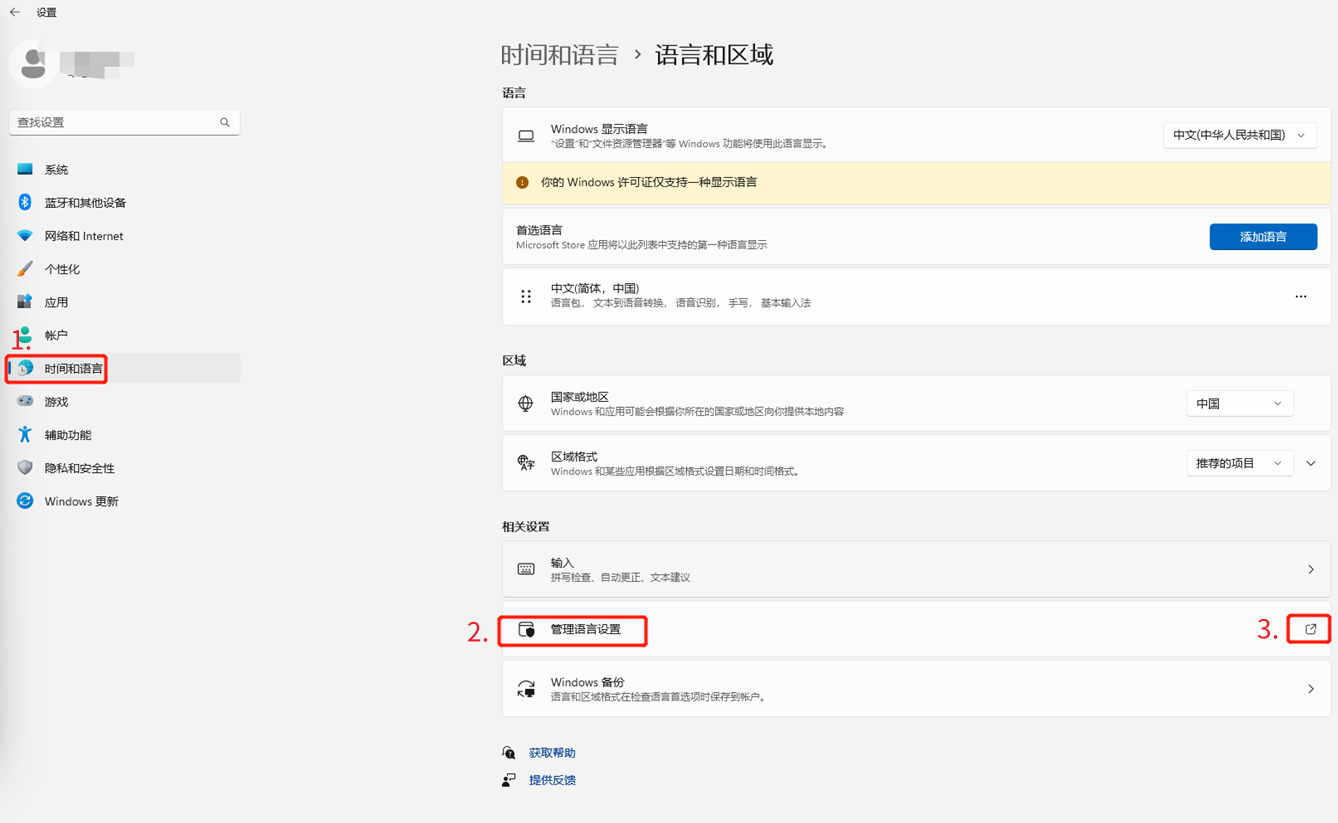Click the 查找设置 search field
Viewport: 1338px width, 823px height.
pos(124,122)
